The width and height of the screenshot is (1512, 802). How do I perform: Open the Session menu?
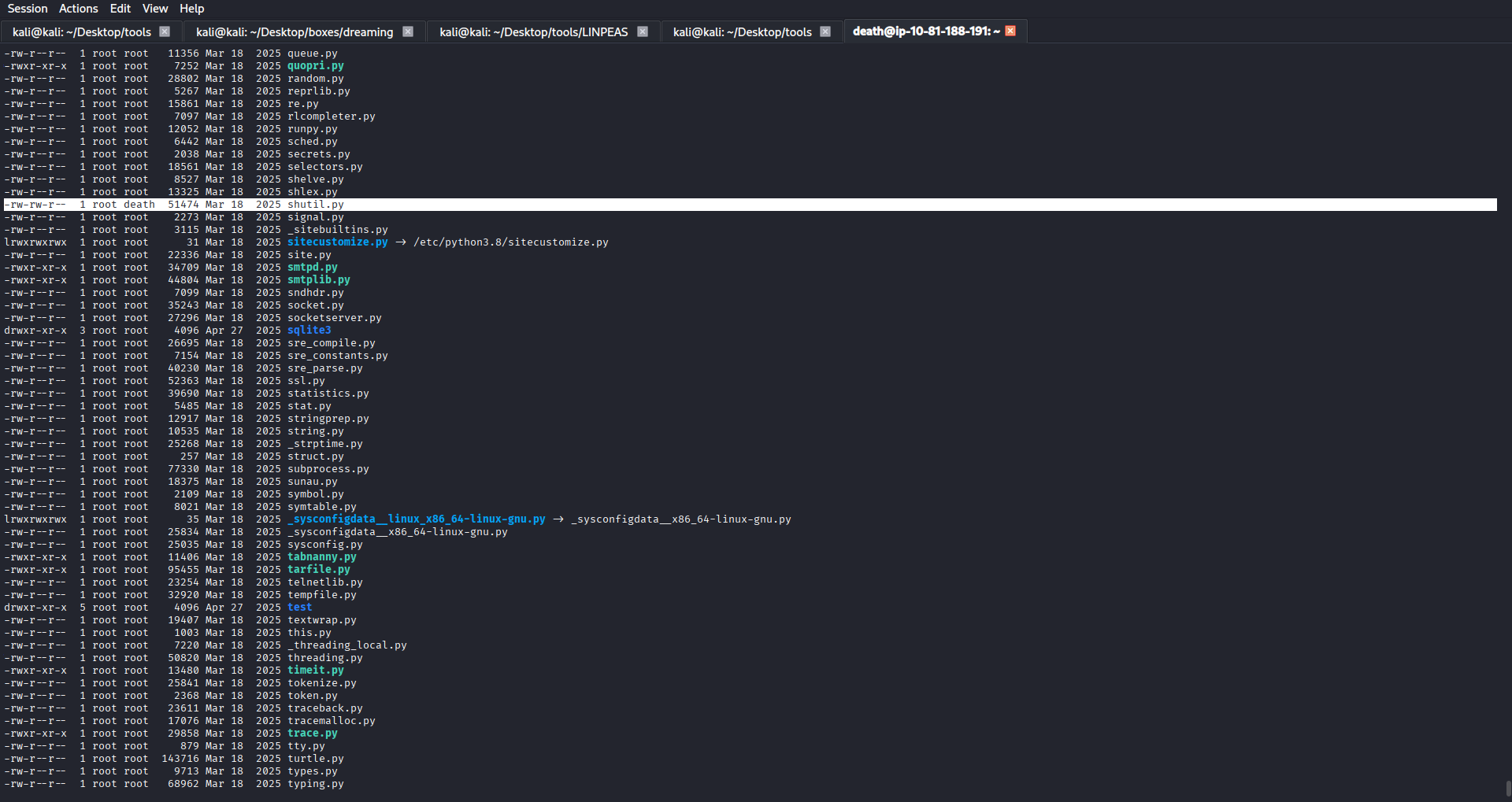[28, 9]
